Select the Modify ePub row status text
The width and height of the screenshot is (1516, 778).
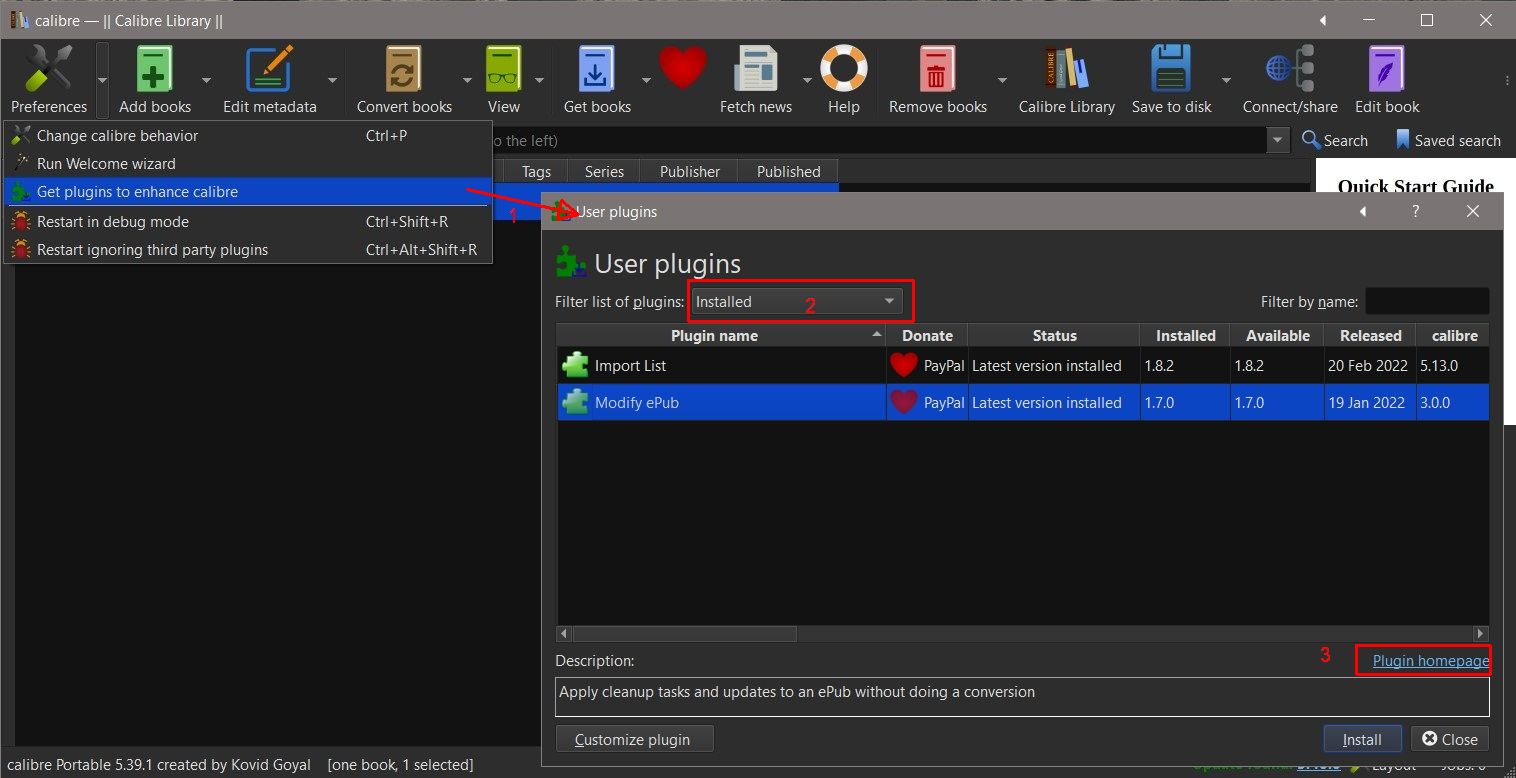[1046, 402]
